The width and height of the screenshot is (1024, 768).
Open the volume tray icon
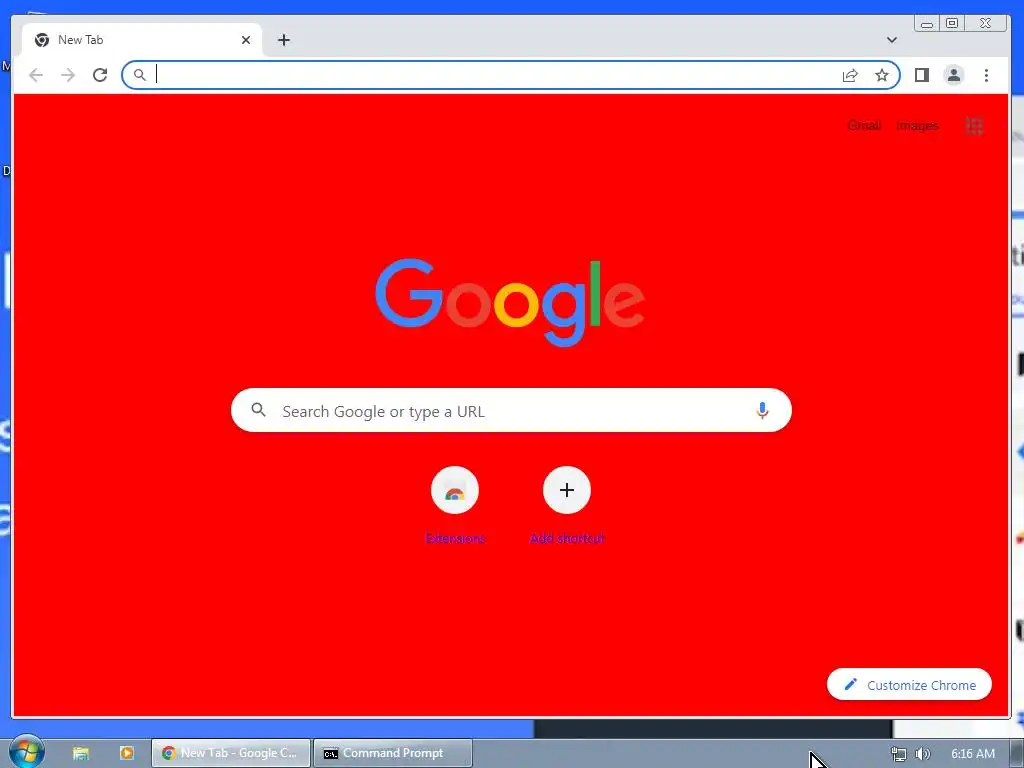click(922, 754)
